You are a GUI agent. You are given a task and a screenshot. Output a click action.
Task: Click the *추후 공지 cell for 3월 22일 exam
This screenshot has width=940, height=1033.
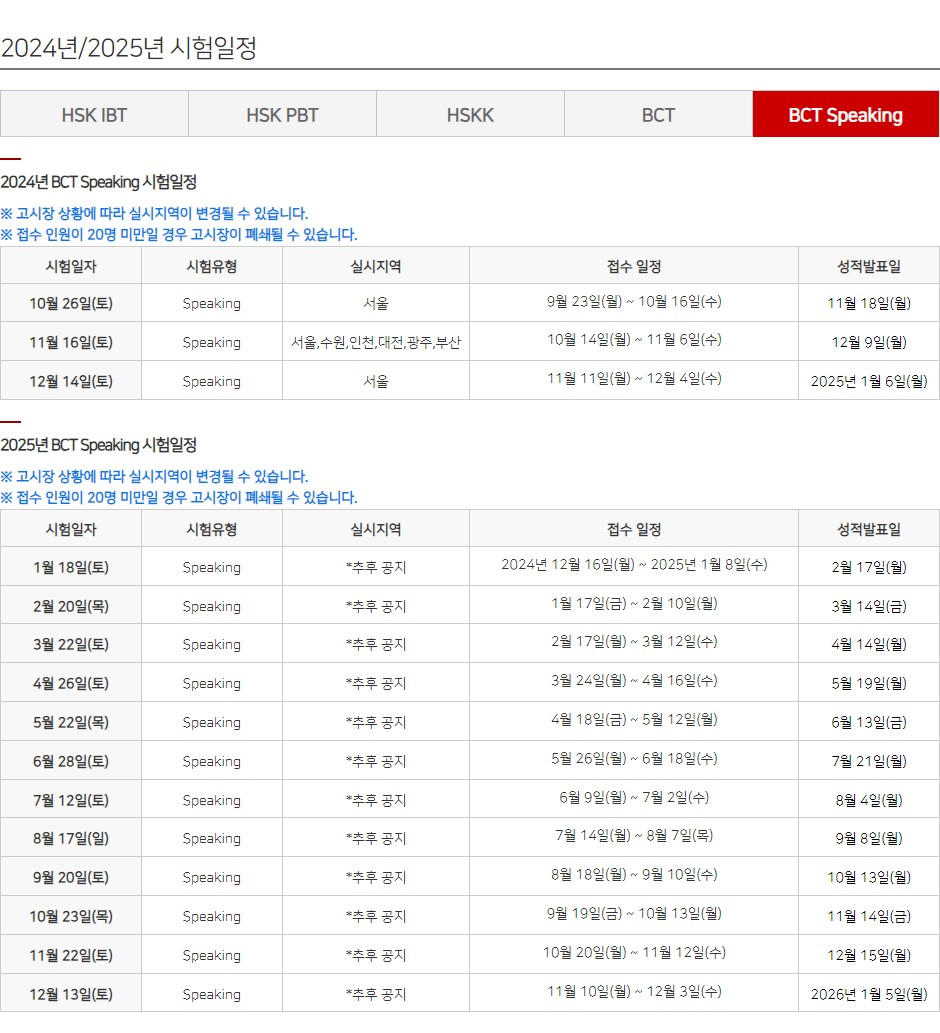[x=375, y=644]
